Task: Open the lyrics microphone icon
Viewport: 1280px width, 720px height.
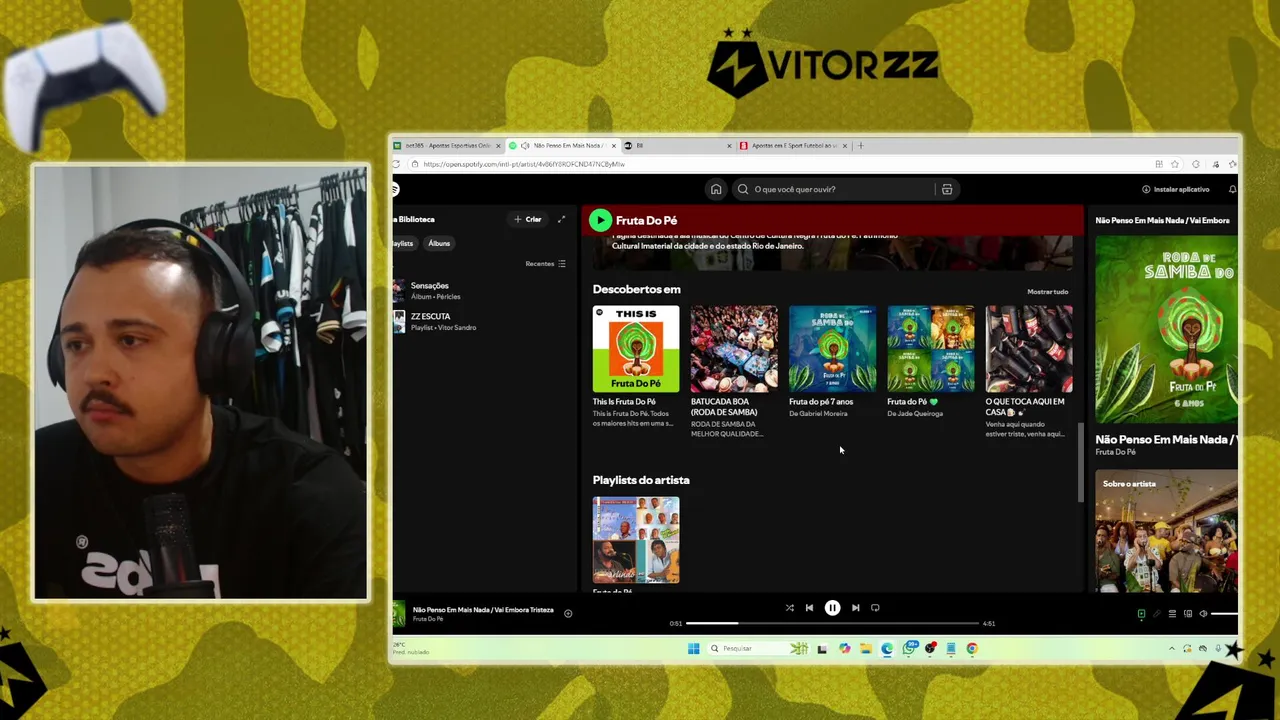Action: 1157,614
